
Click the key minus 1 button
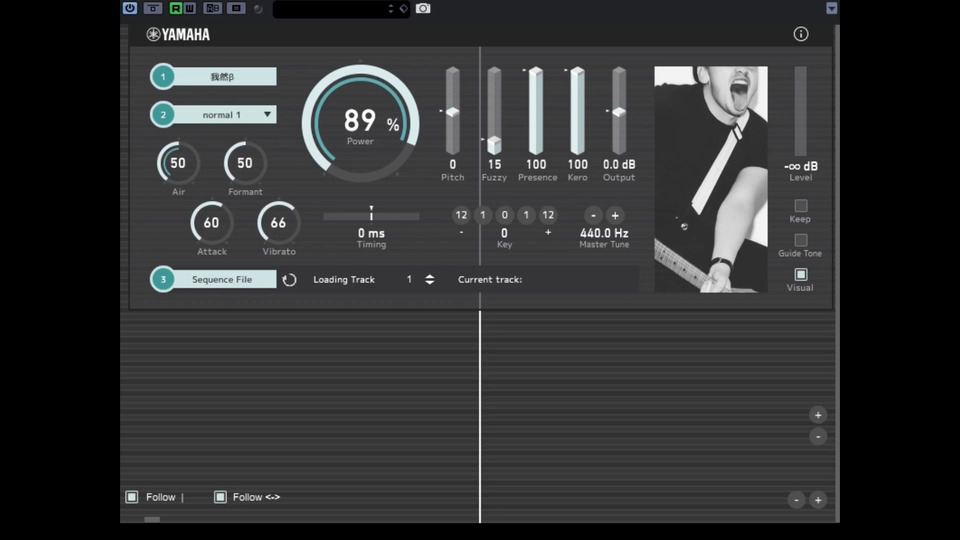(482, 215)
